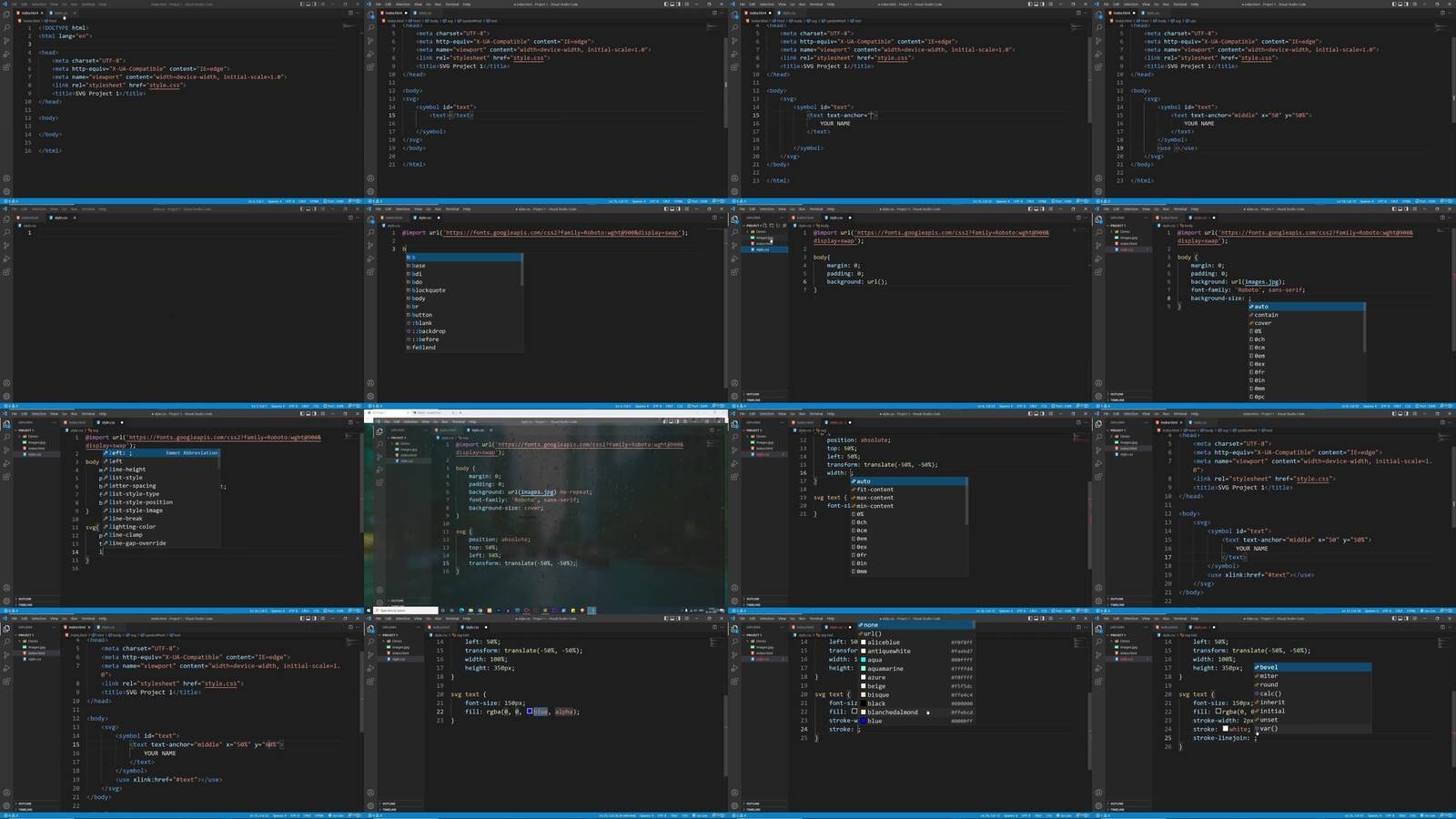Open Source Control in aliceblue color list window
The height and width of the screenshot is (819, 1456).
coord(734,655)
